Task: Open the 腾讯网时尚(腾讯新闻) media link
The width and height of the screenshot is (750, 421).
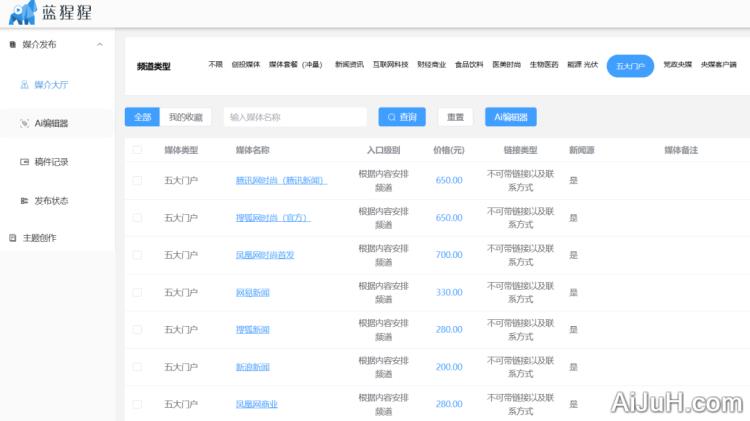Action: click(281, 180)
